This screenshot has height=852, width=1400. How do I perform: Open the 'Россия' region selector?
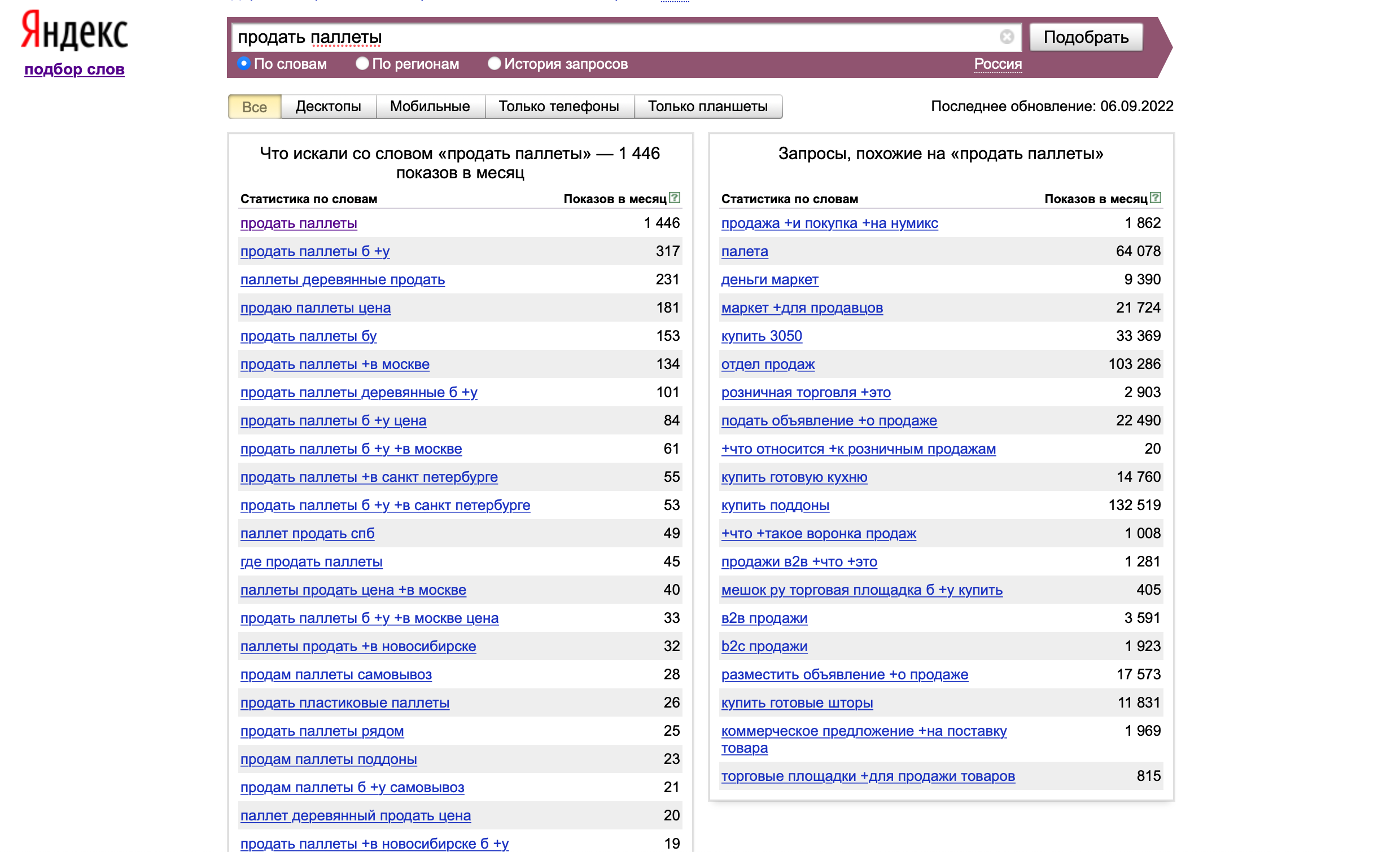(998, 64)
